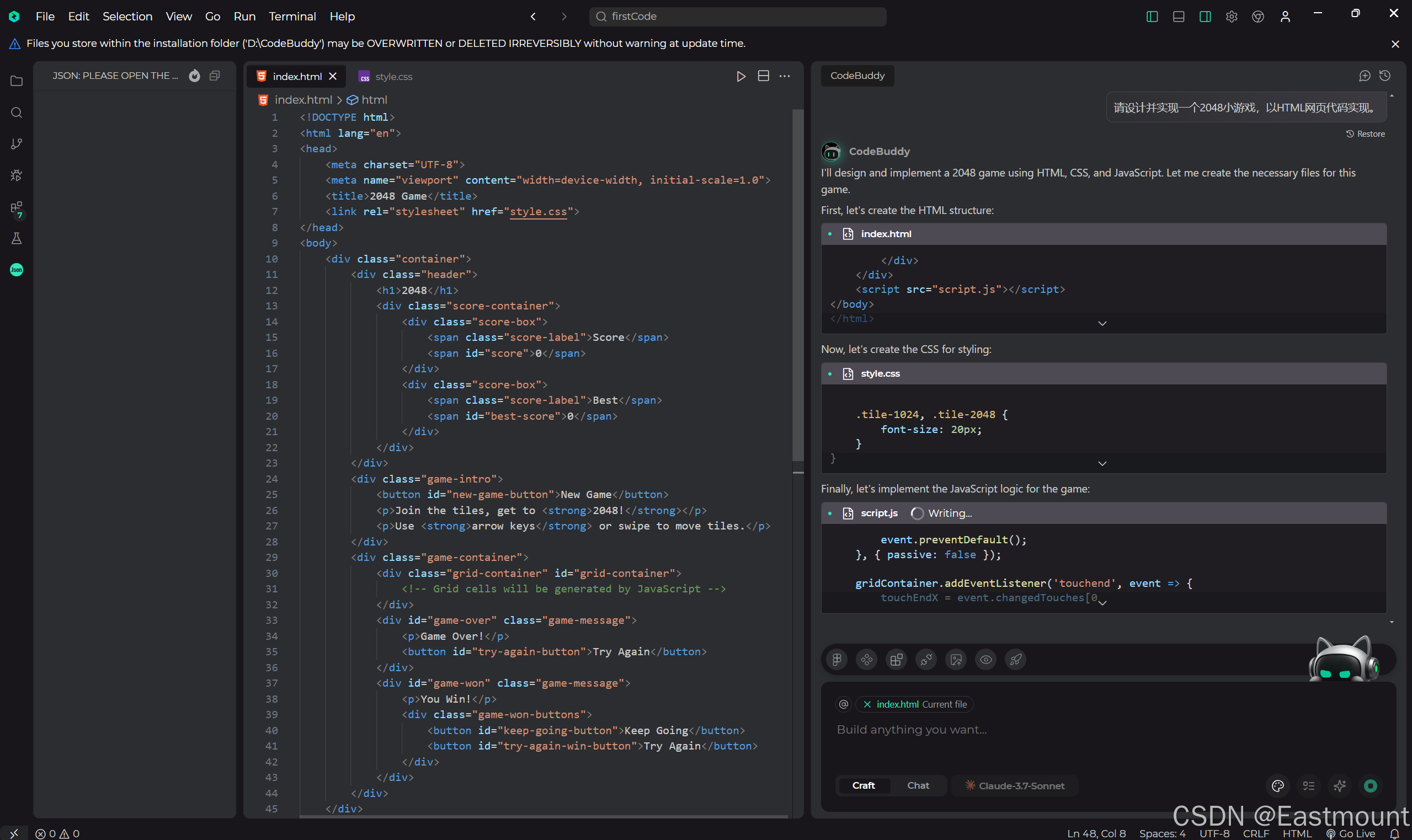
Task: Split the editor with the split icon
Action: 763,76
